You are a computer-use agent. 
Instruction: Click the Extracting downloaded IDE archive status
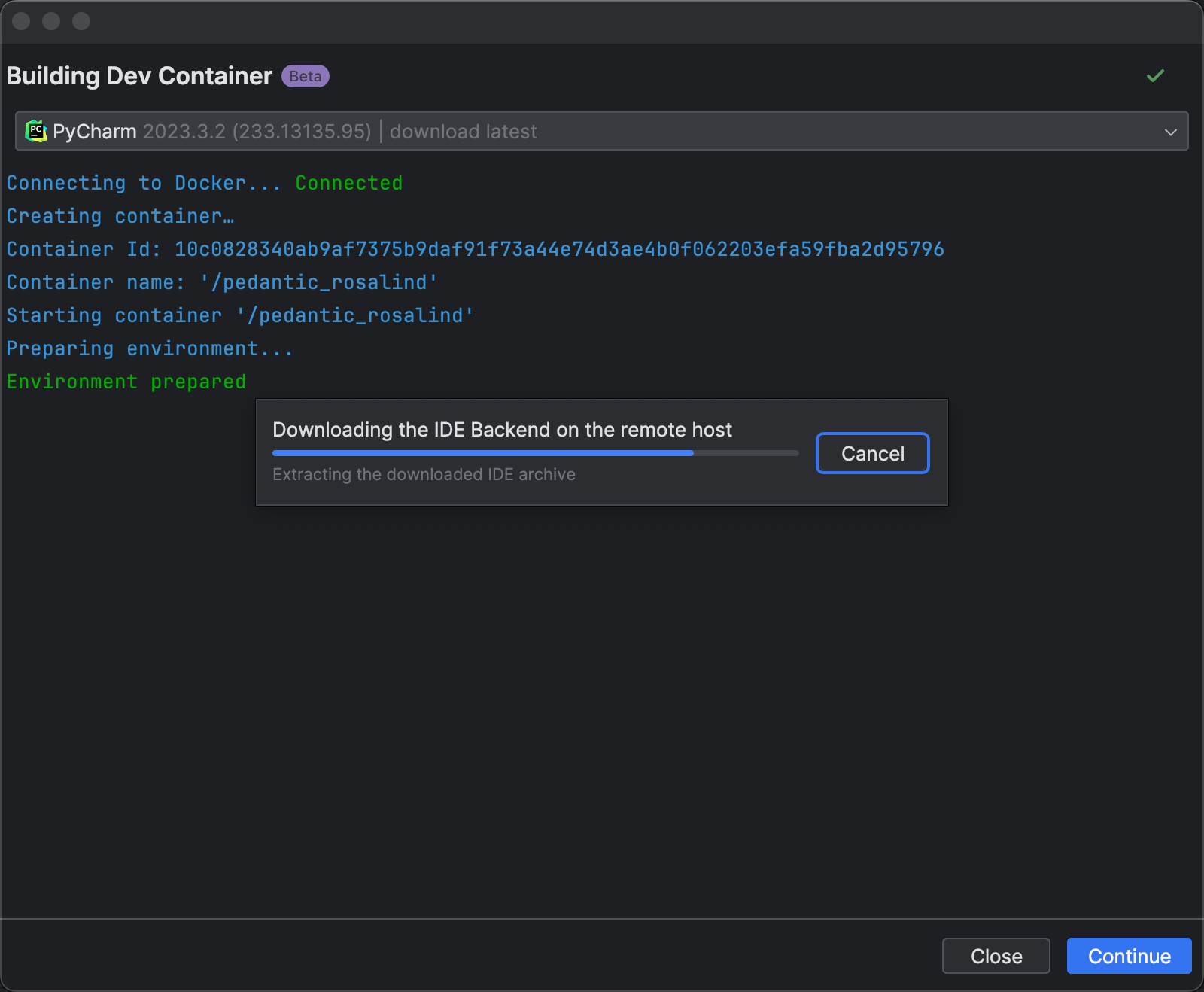(424, 474)
